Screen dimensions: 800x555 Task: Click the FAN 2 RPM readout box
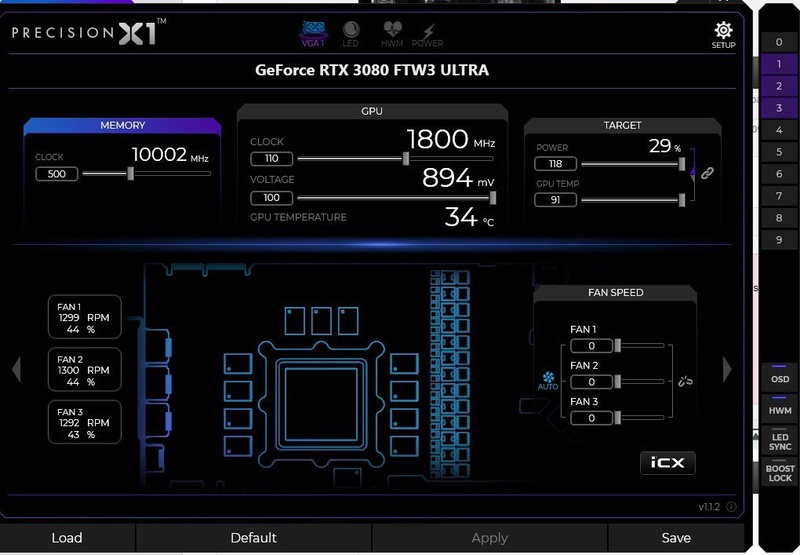pyautogui.click(x=85, y=369)
